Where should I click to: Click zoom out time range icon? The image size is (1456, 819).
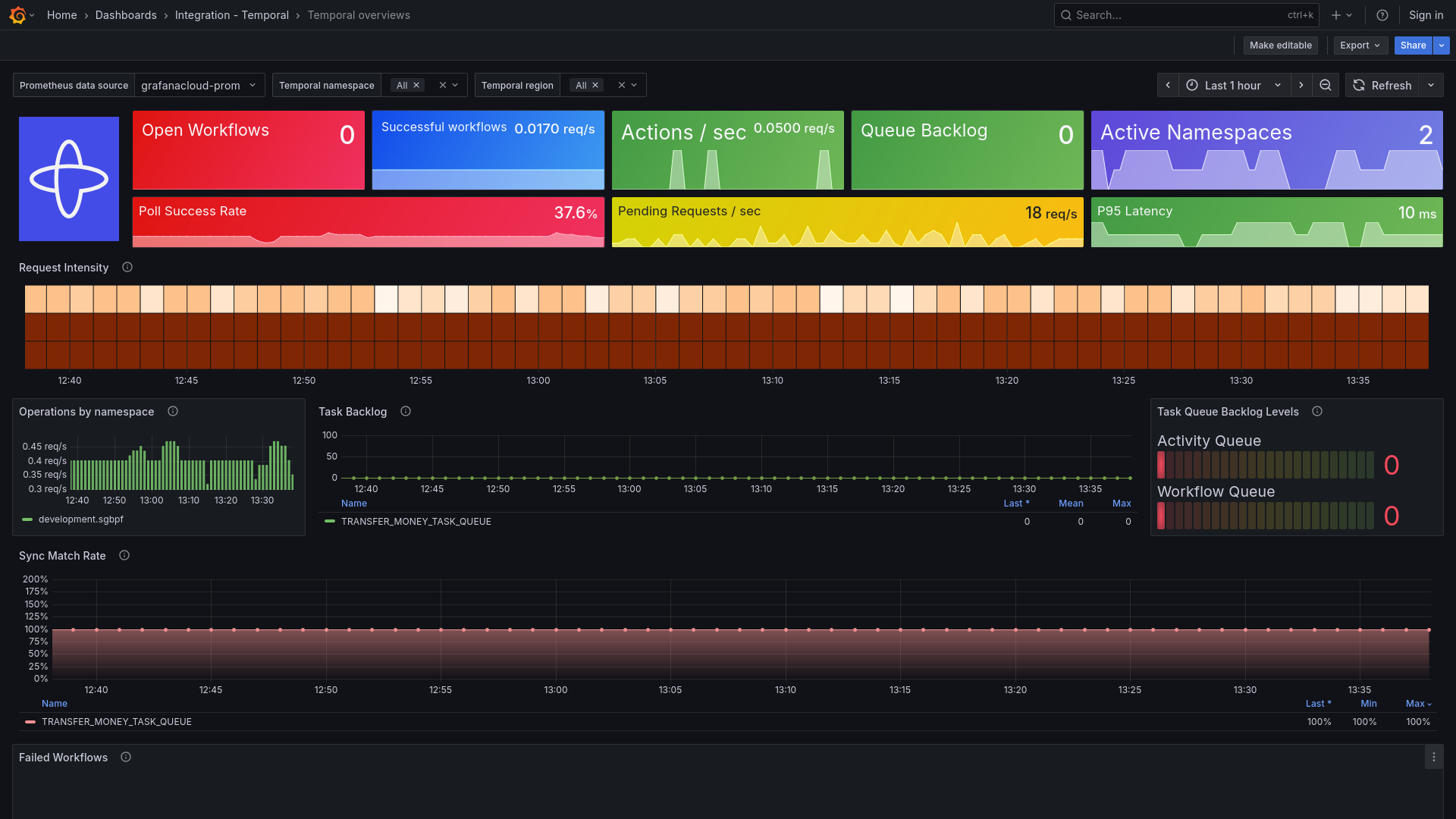pyautogui.click(x=1326, y=86)
